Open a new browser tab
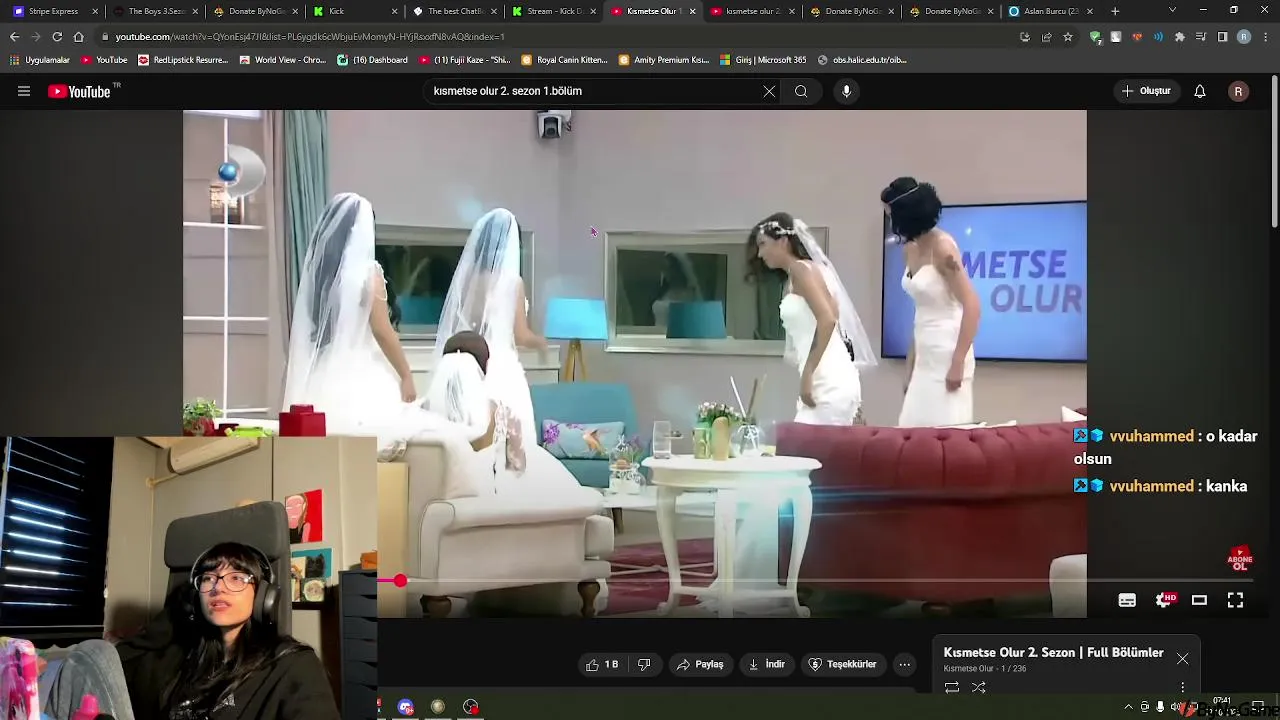This screenshot has height=720, width=1280. pyautogui.click(x=1115, y=11)
